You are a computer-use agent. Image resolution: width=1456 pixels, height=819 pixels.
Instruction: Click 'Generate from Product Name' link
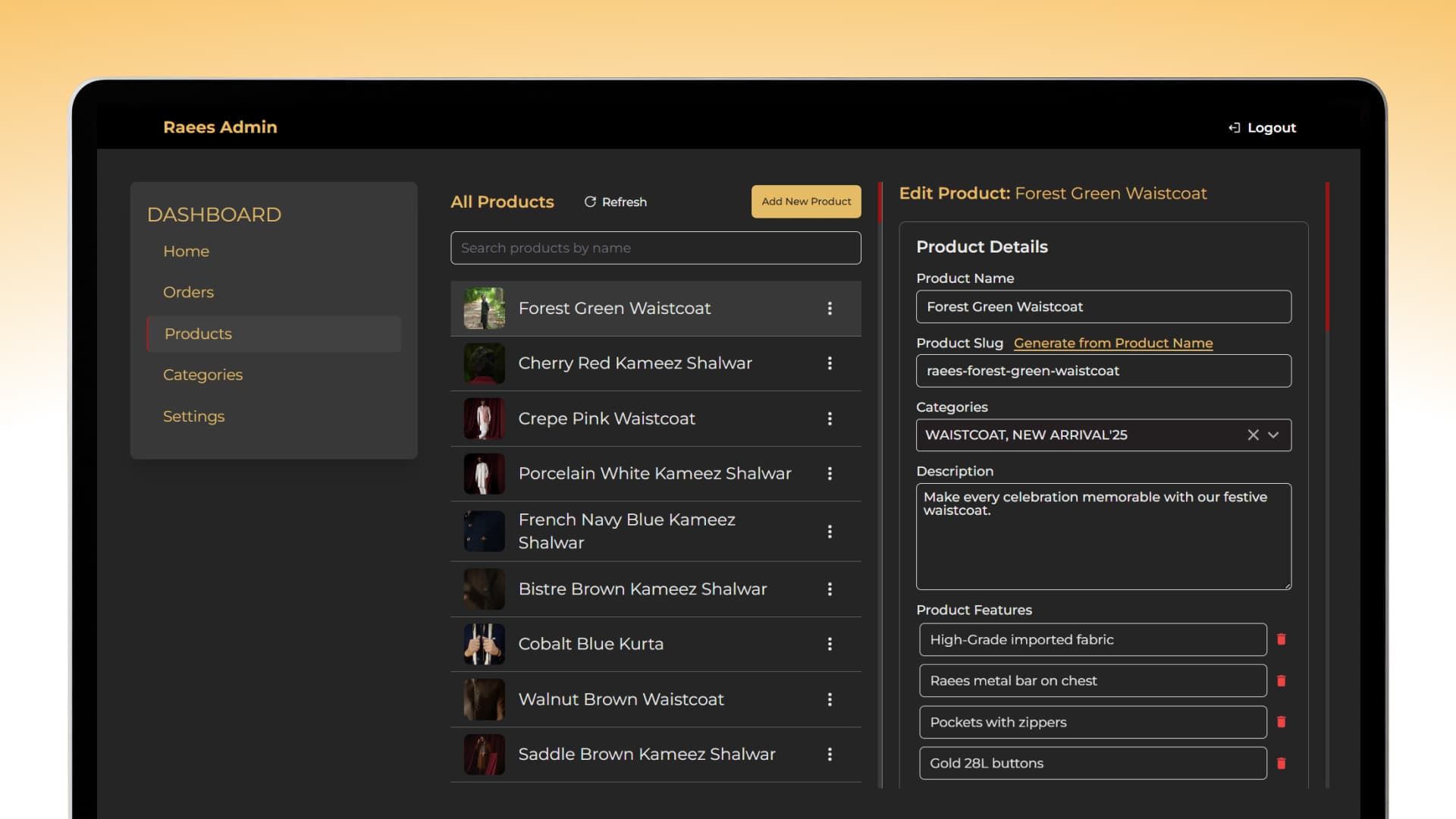1112,343
